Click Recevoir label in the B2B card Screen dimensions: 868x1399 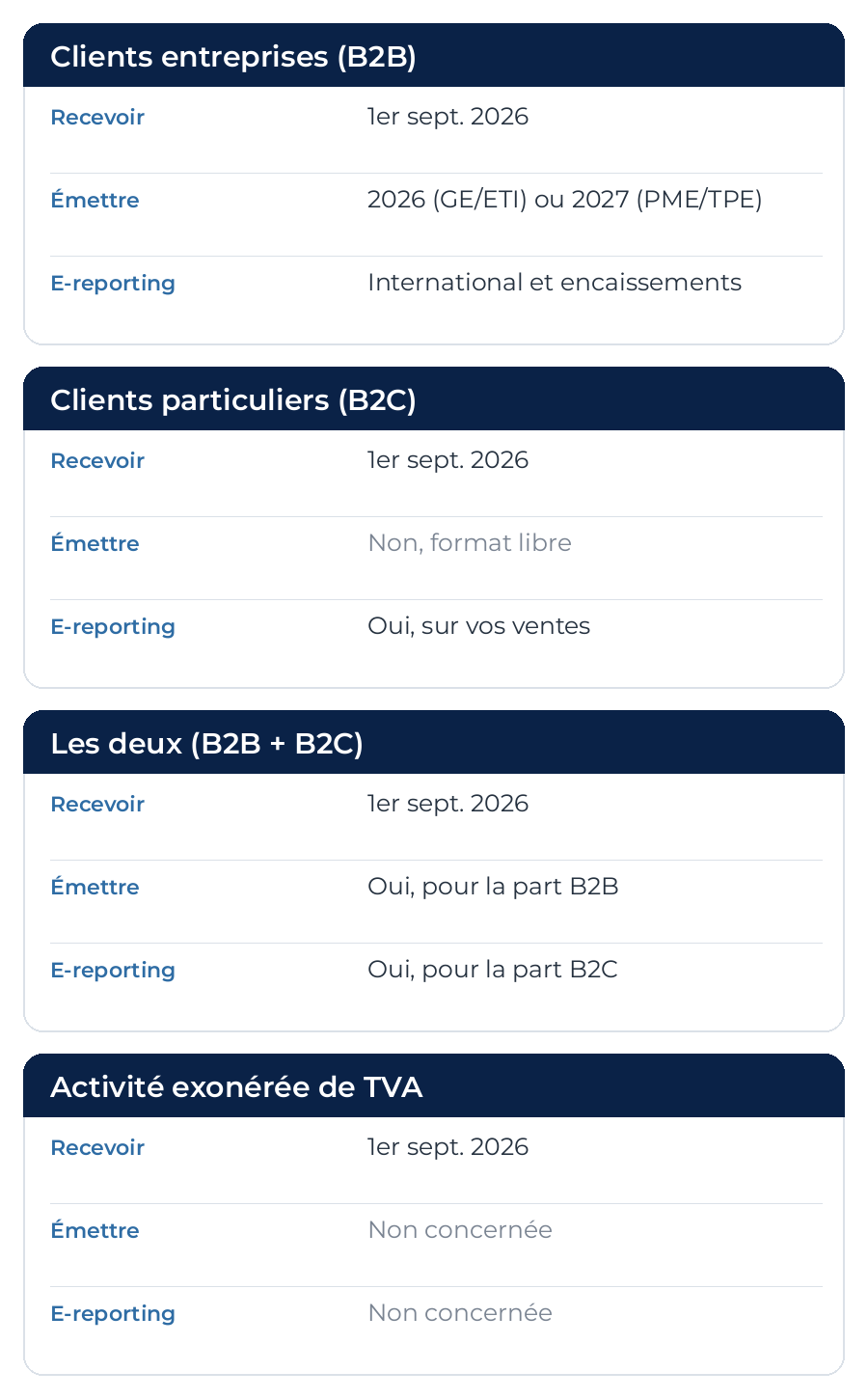(x=97, y=118)
